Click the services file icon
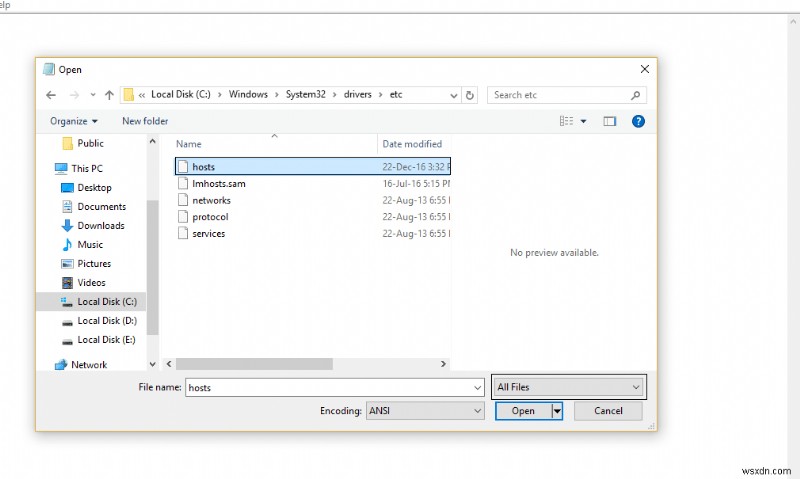Image resolution: width=800 pixels, height=479 pixels. pyautogui.click(x=183, y=233)
